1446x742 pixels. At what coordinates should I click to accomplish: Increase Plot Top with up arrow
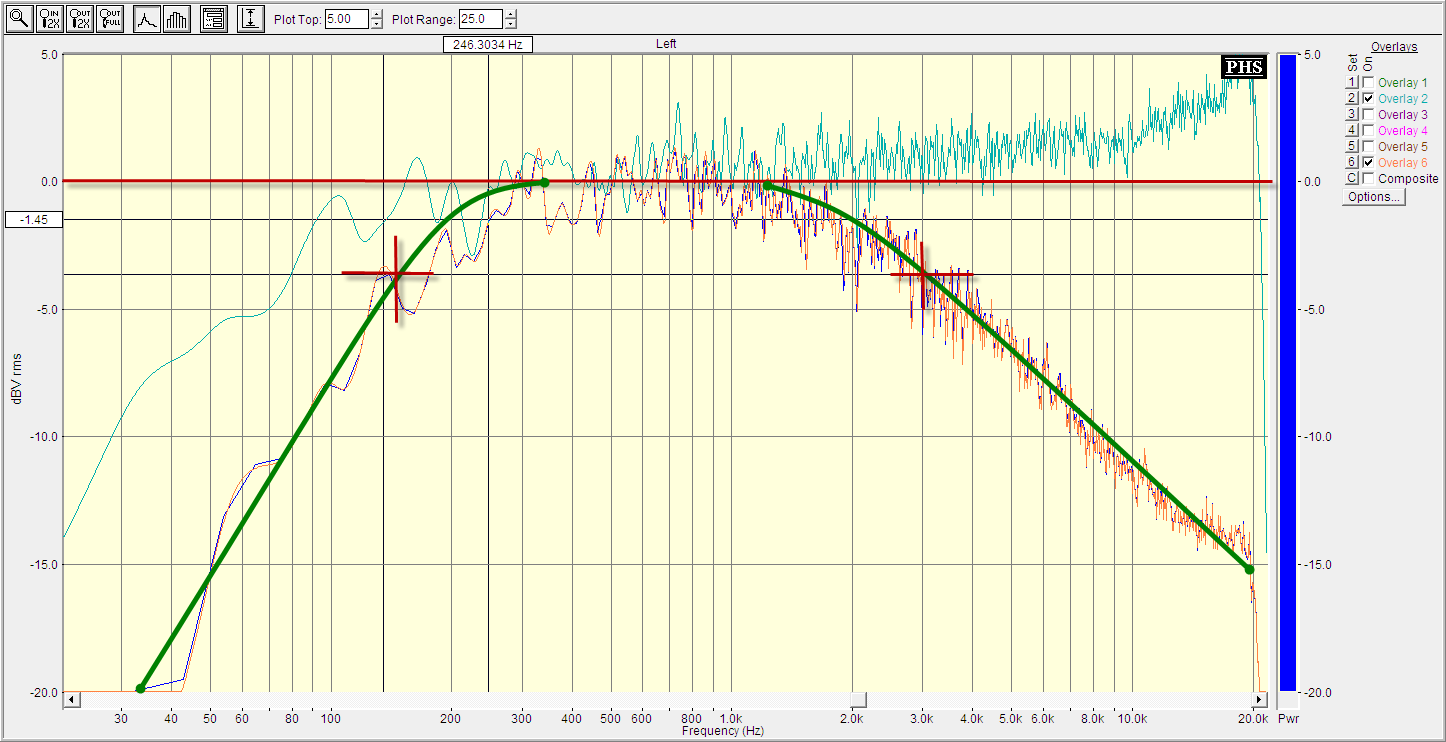[x=376, y=14]
